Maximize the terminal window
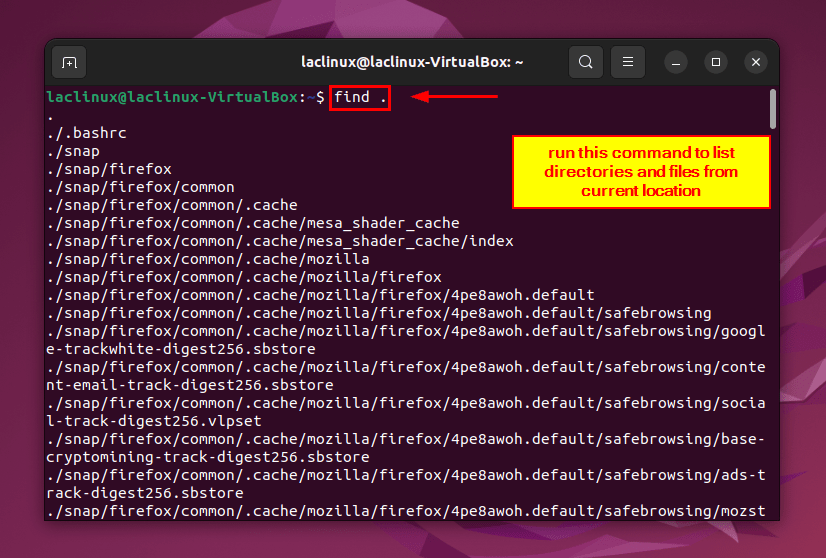826x558 pixels. point(716,62)
